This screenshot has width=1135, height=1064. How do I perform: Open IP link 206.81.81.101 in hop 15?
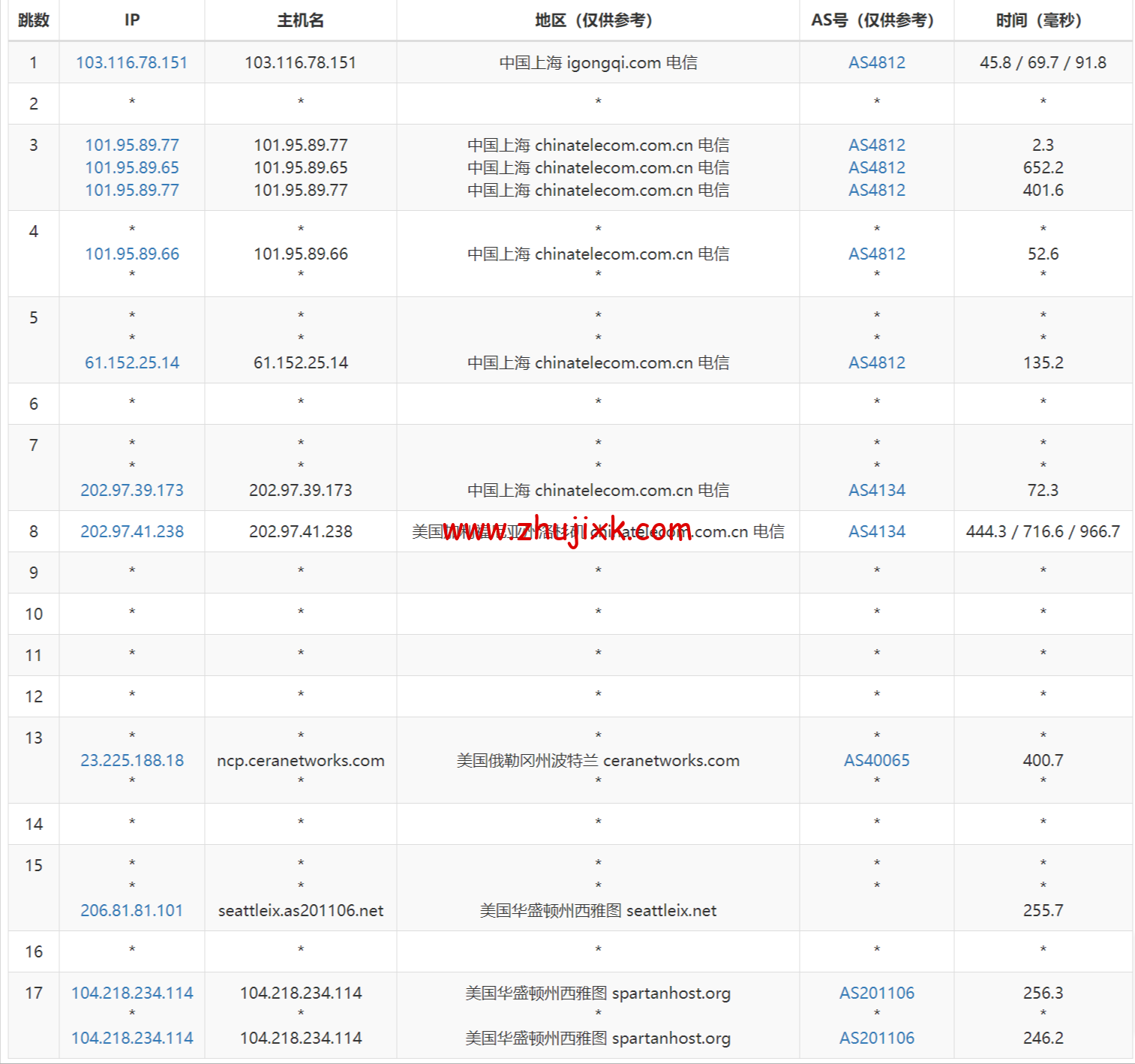[x=131, y=910]
